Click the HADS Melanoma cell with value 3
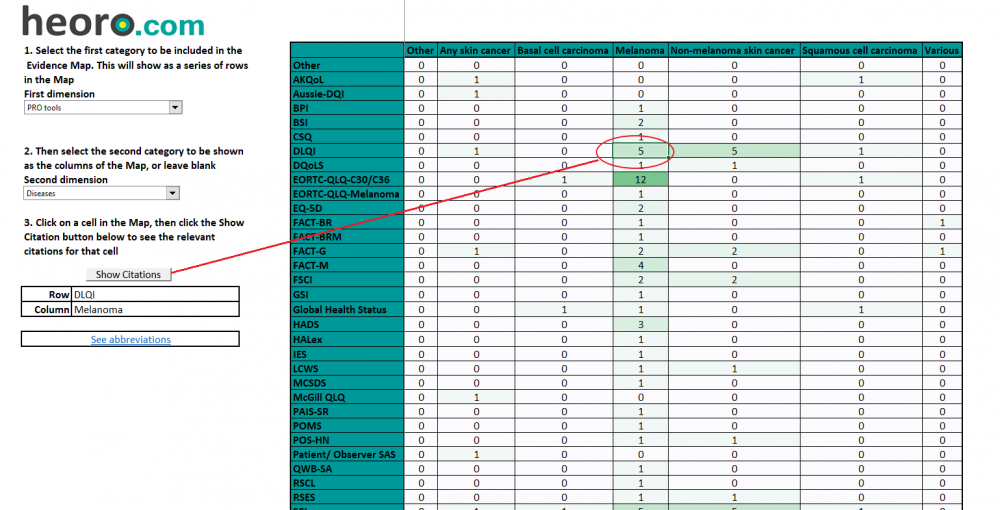 pos(640,325)
